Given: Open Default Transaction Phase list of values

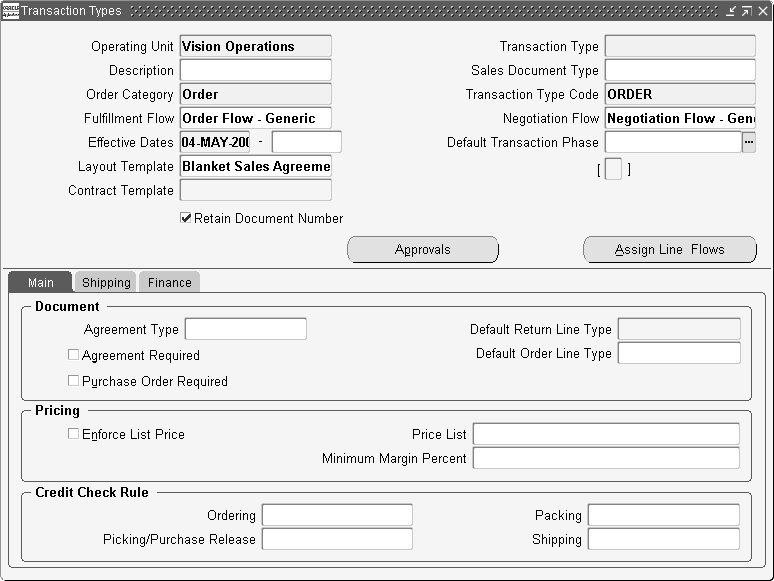Looking at the screenshot, I should (x=749, y=142).
